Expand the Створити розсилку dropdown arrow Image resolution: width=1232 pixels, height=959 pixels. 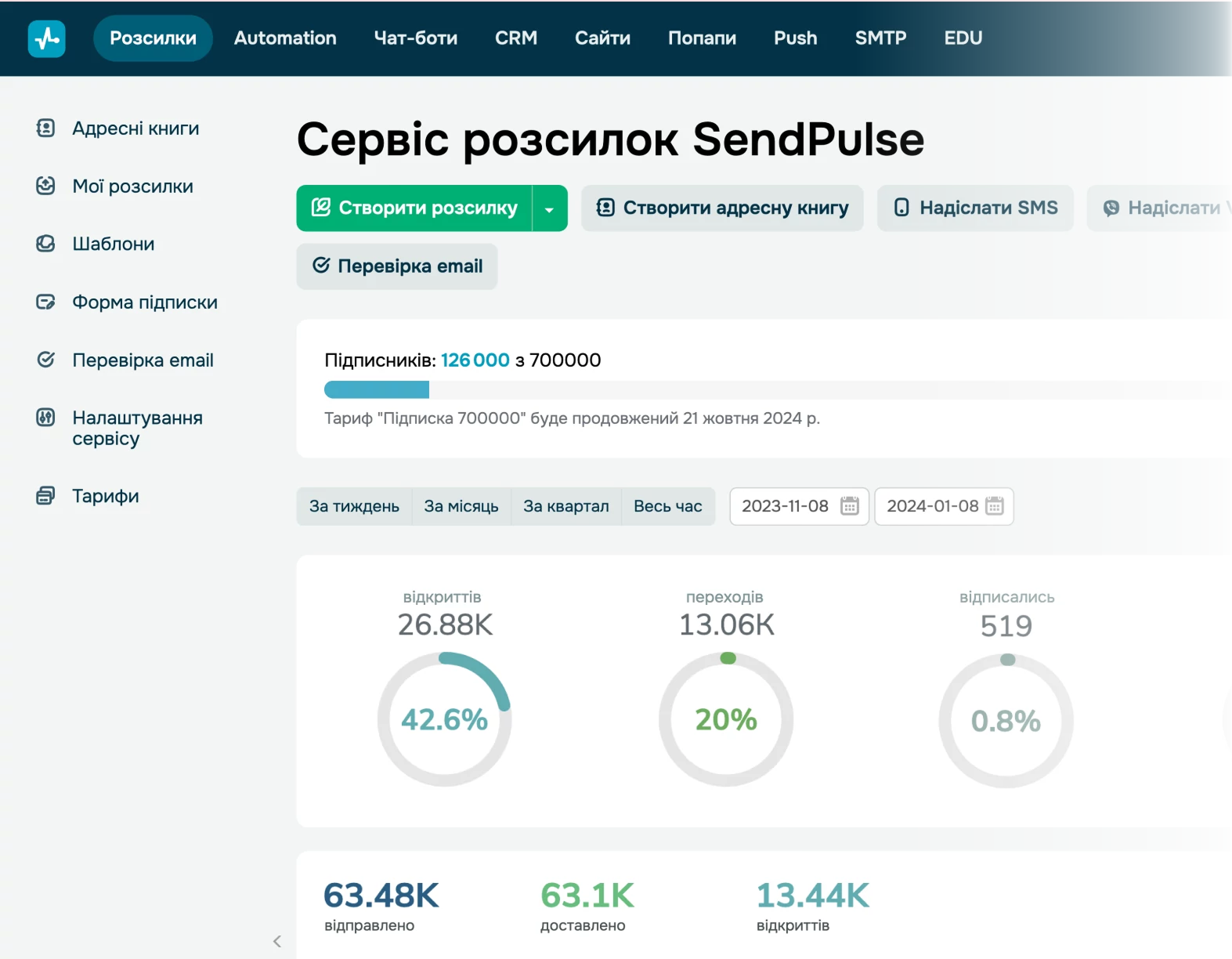[x=550, y=208]
